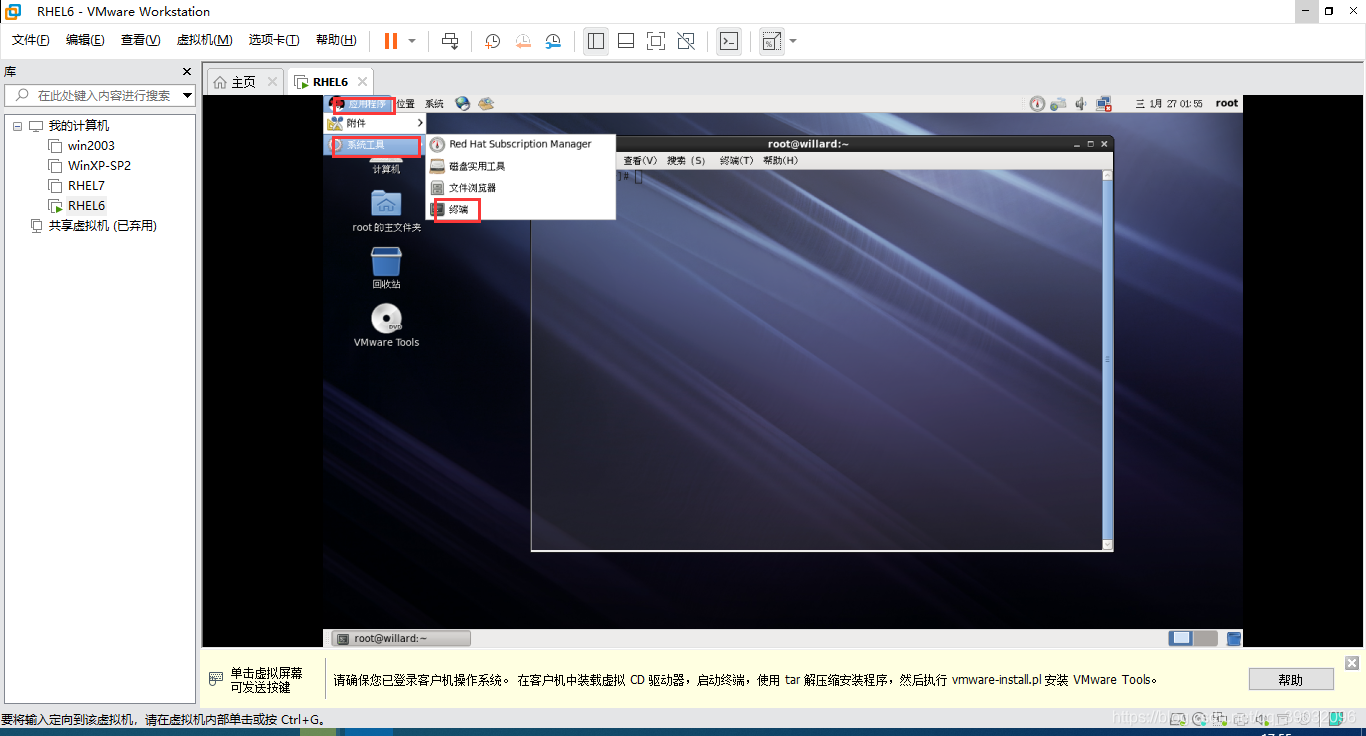Select RHEL7 virtual machine
1366x736 pixels.
[x=86, y=186]
